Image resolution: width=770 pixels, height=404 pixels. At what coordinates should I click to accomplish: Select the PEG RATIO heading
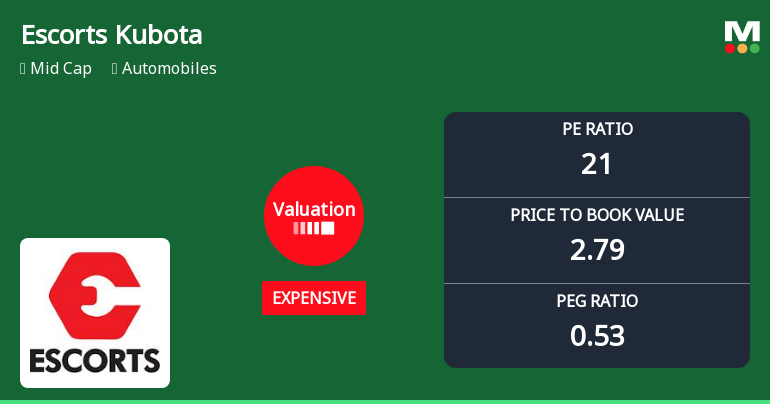[x=597, y=301]
